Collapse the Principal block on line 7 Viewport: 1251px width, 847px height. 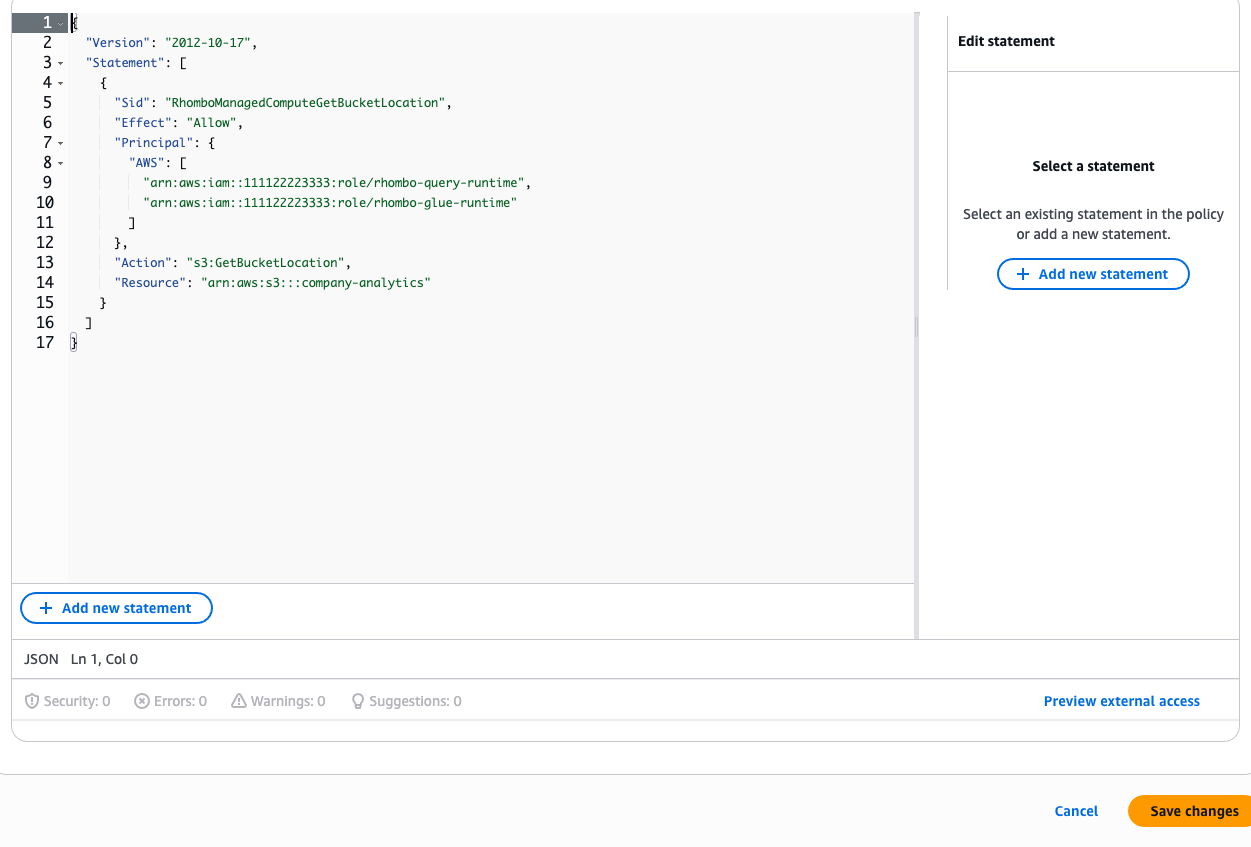click(61, 143)
